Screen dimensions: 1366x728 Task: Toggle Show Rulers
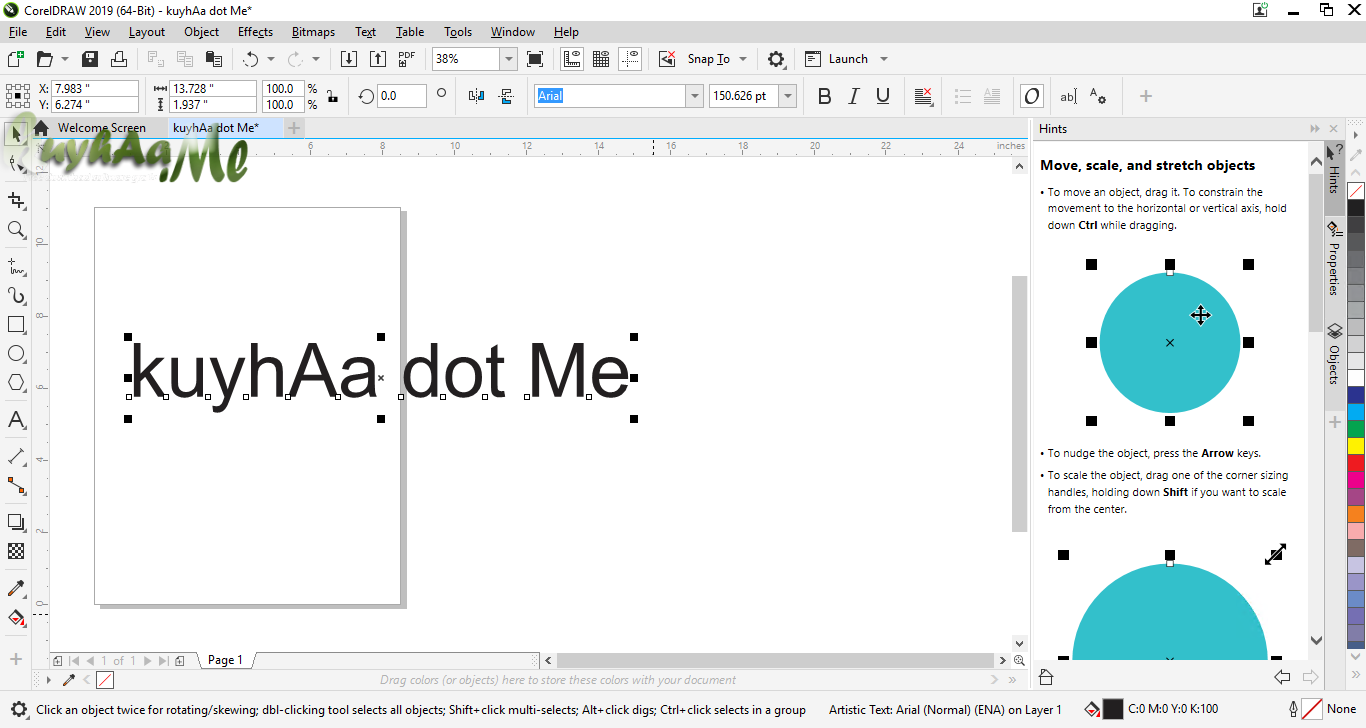572,59
